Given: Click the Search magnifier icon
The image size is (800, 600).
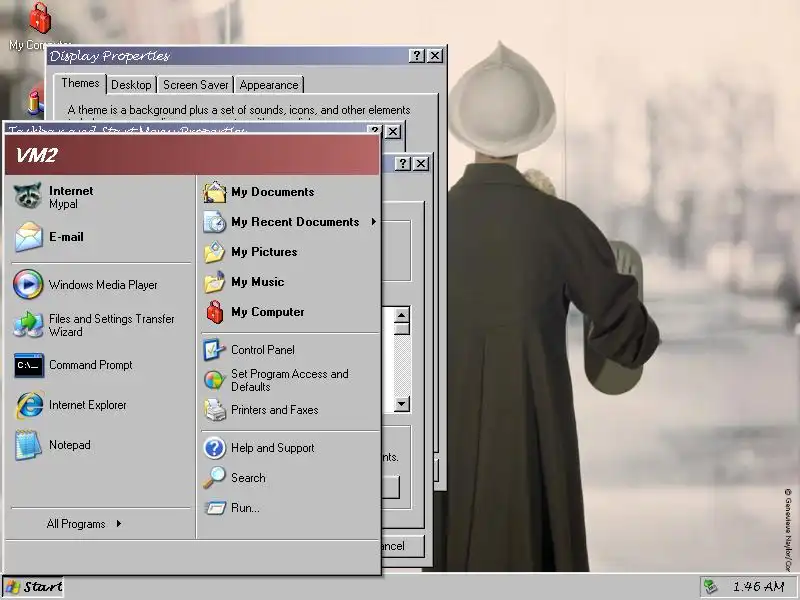Looking at the screenshot, I should point(214,478).
